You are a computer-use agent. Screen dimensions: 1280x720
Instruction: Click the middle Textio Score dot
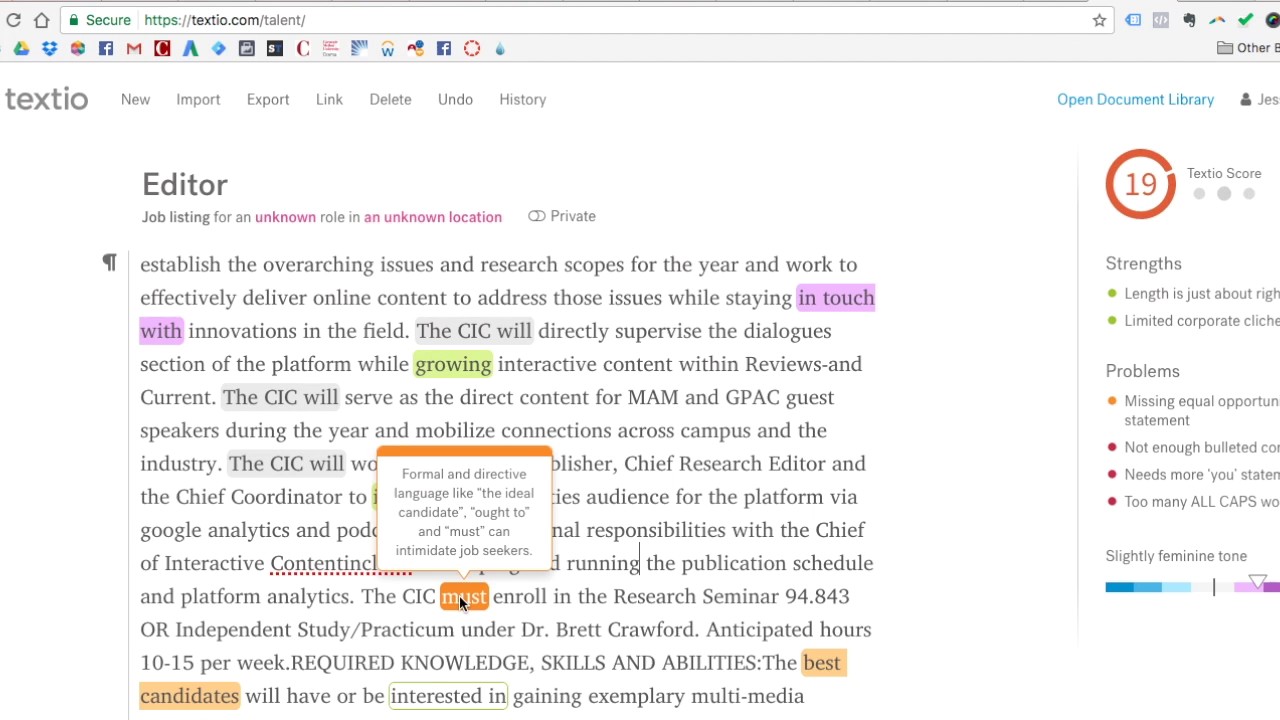pyautogui.click(x=1224, y=194)
